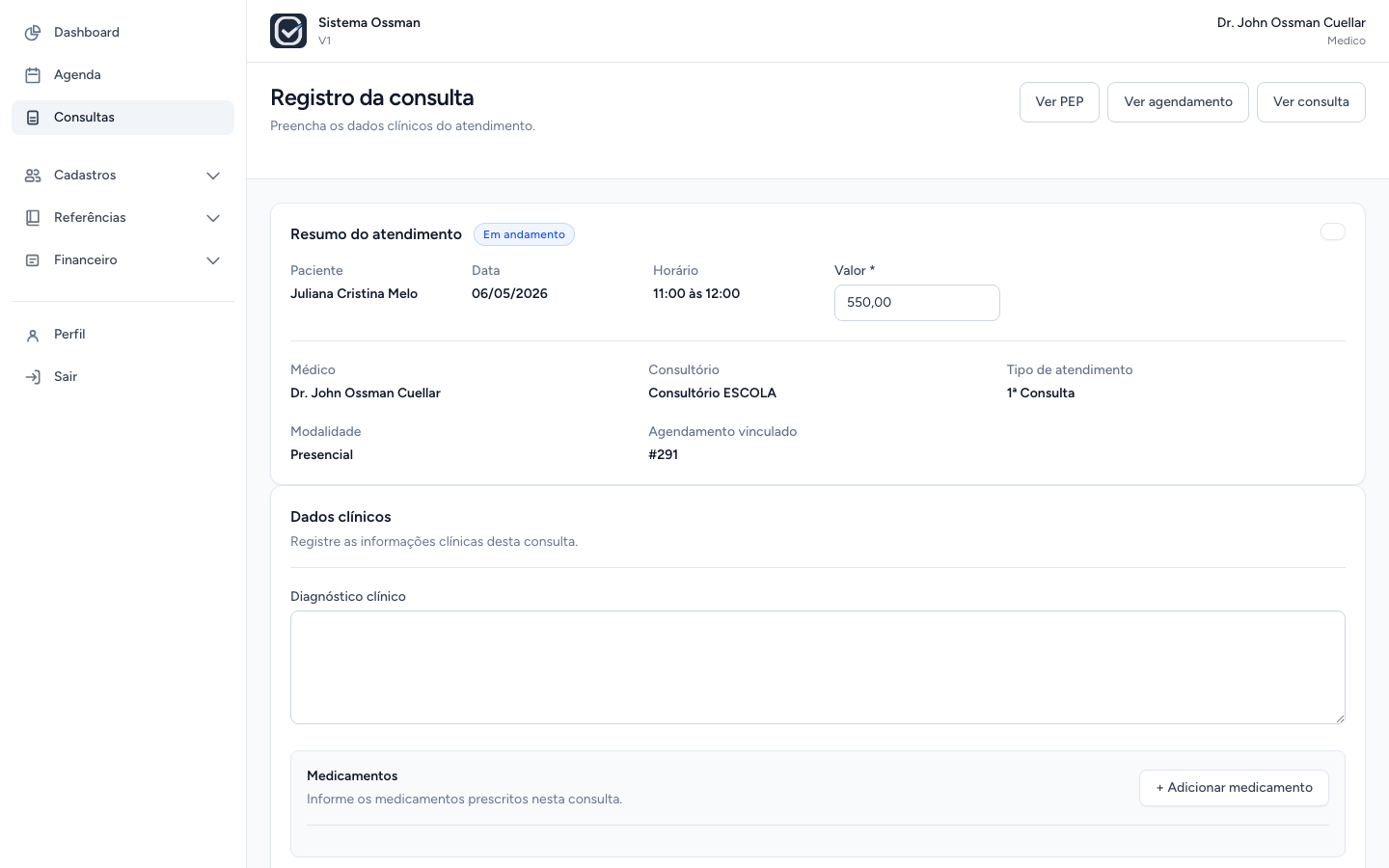1389x868 pixels.
Task: Expand the Referências submenu chevron
Action: (213, 218)
